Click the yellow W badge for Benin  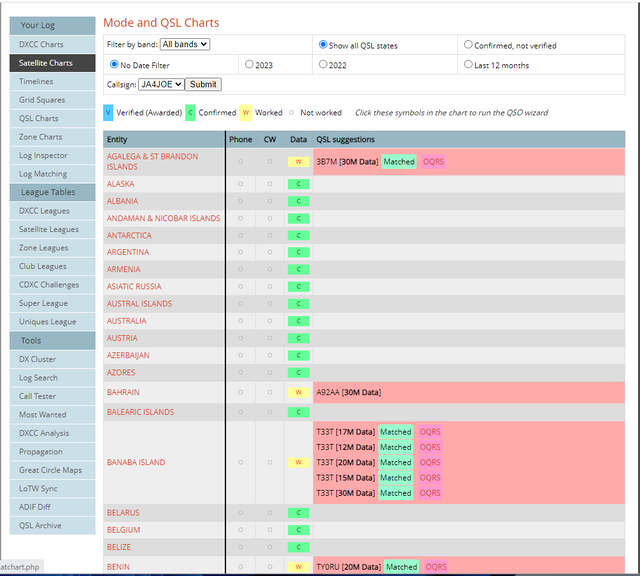[298, 567]
